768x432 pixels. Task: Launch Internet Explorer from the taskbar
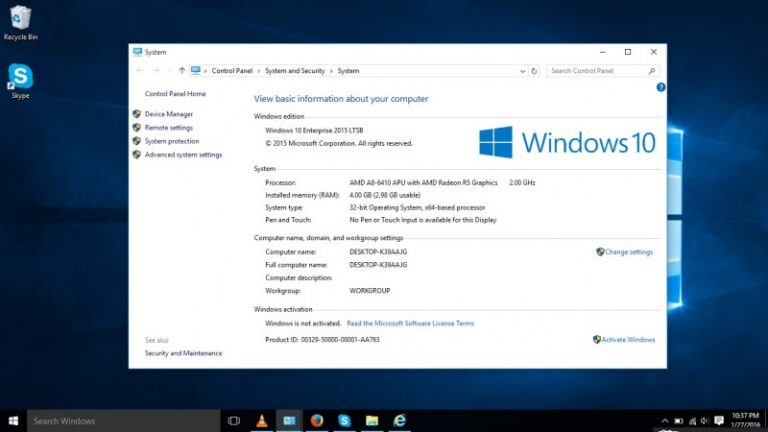[400, 421]
